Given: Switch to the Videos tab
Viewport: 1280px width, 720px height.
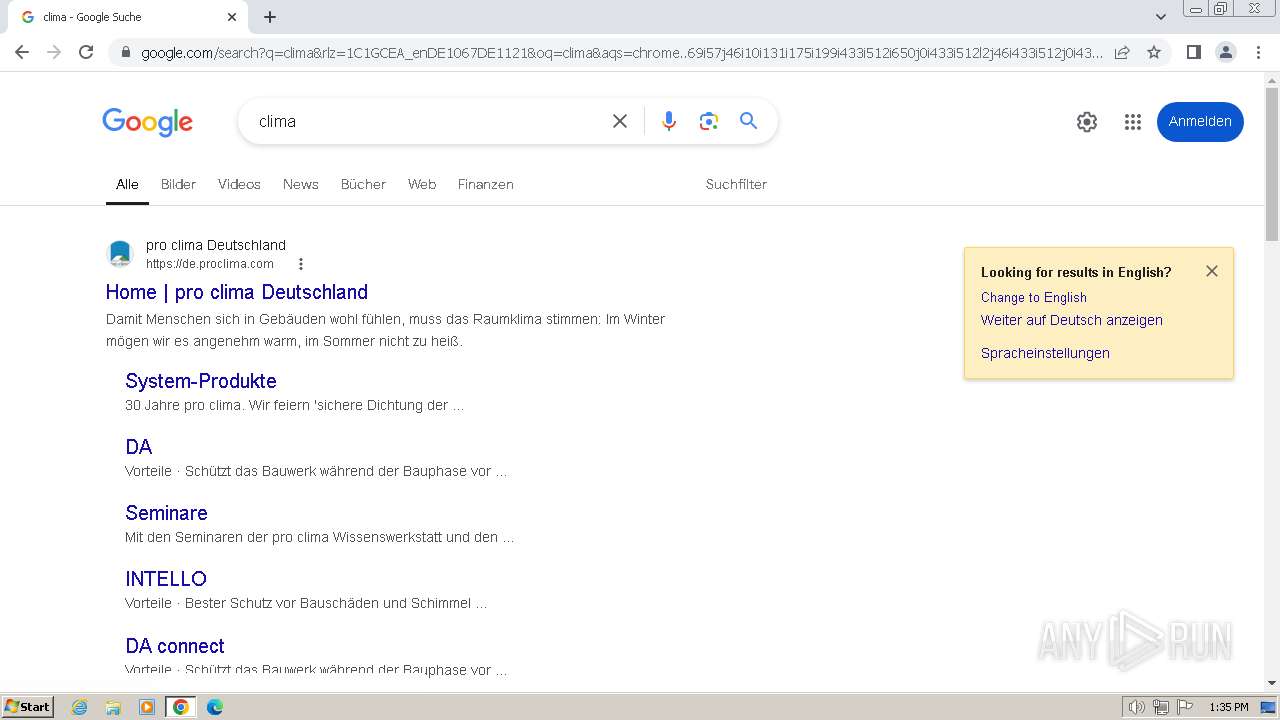Looking at the screenshot, I should pos(239,184).
